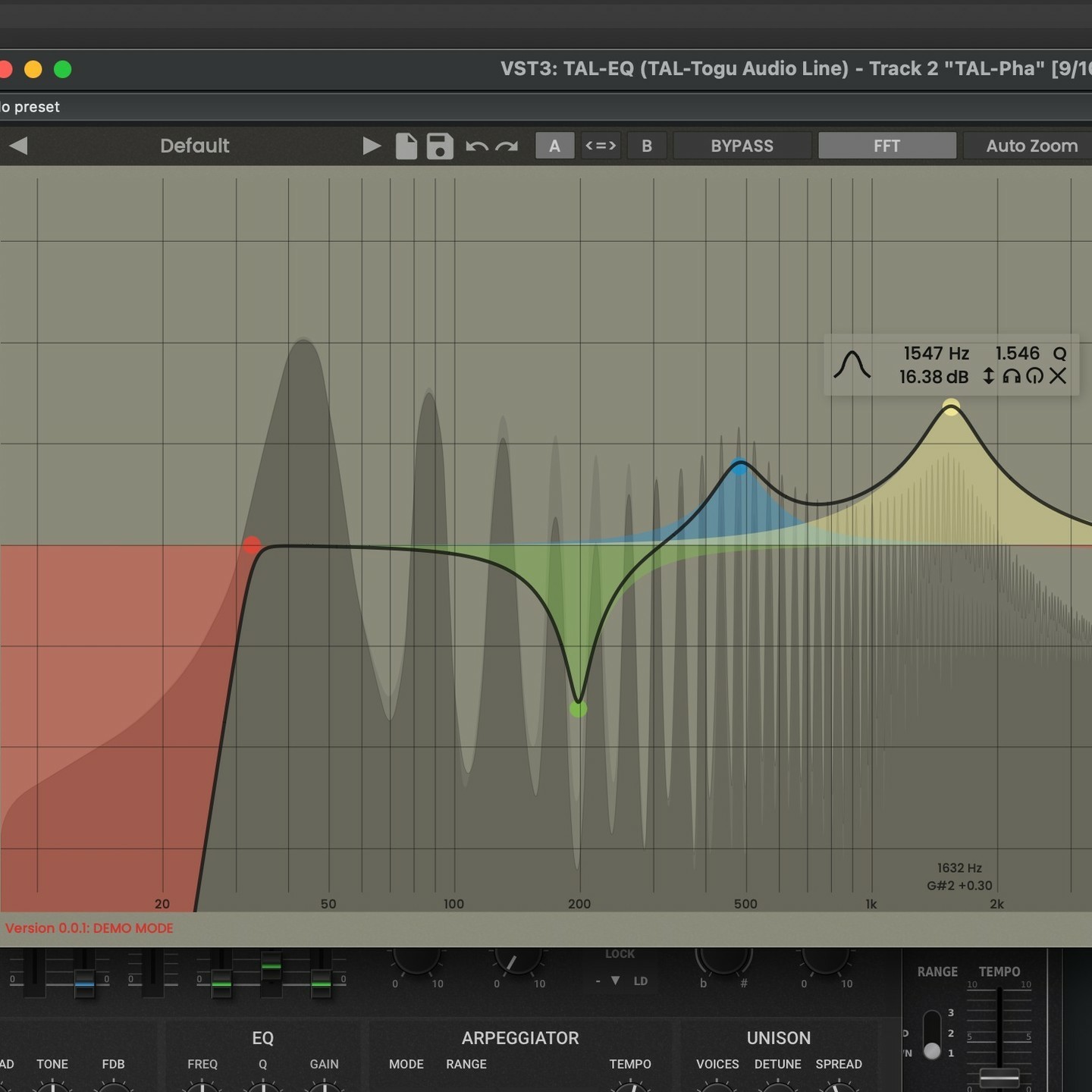
Task: Select the blue peak band node
Action: tap(739, 466)
